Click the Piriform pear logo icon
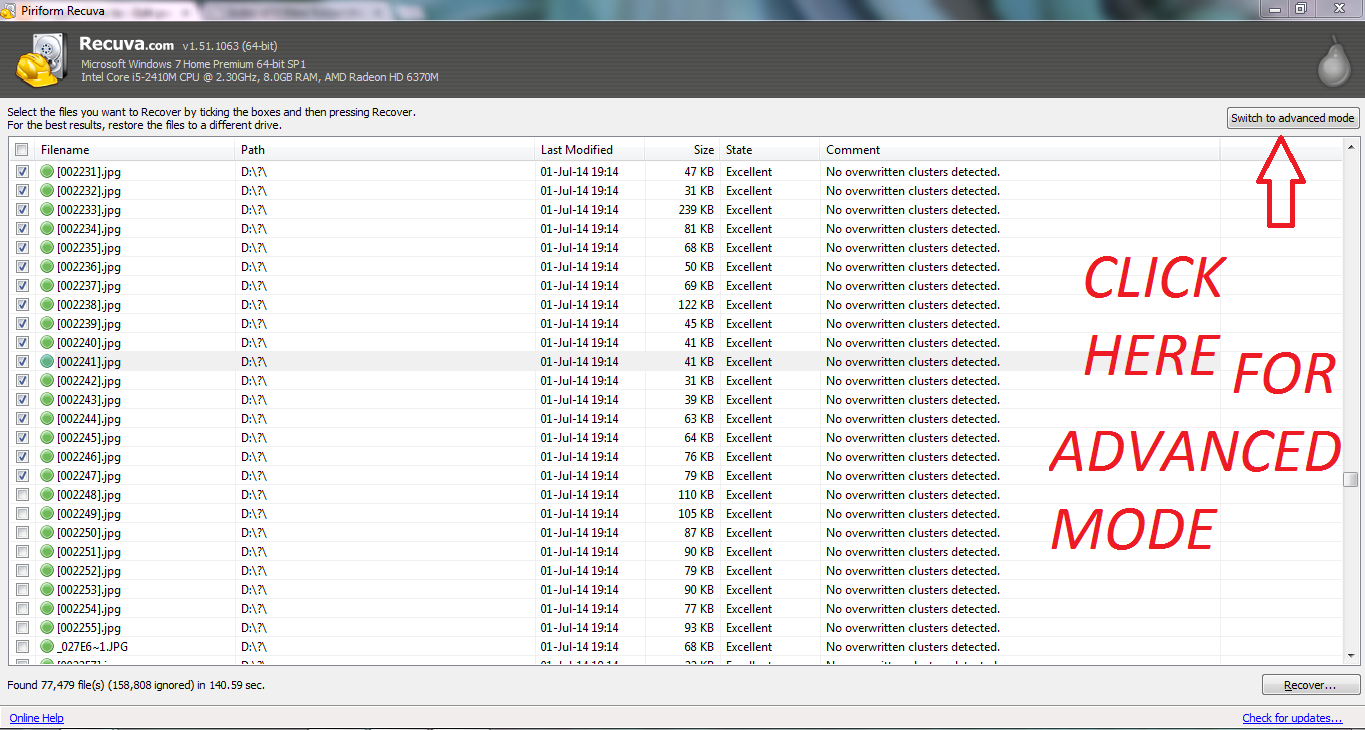1365x730 pixels. pyautogui.click(x=1336, y=61)
